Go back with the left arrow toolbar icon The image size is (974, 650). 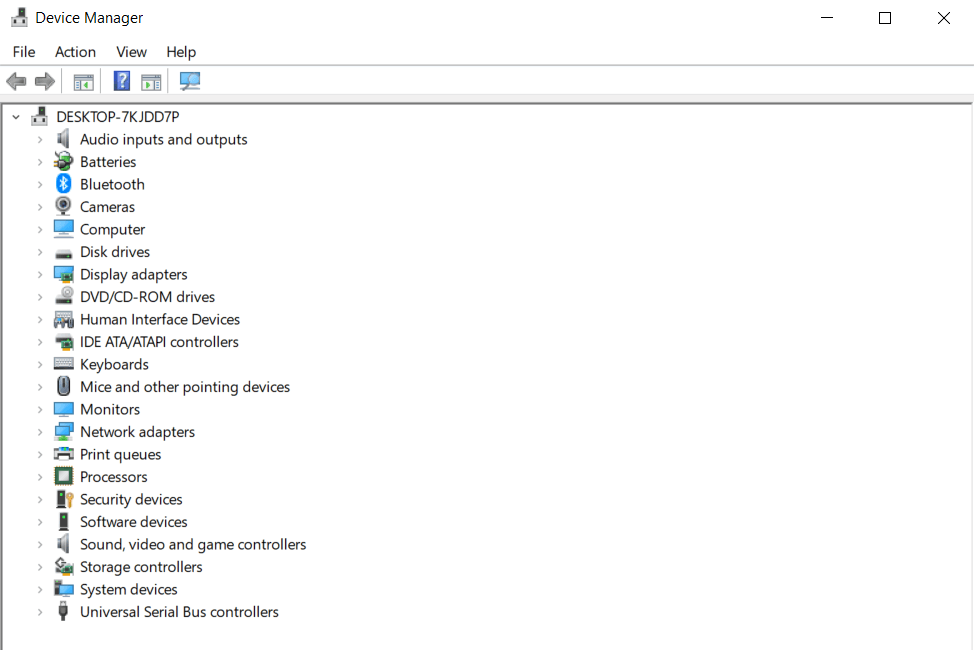click(16, 81)
